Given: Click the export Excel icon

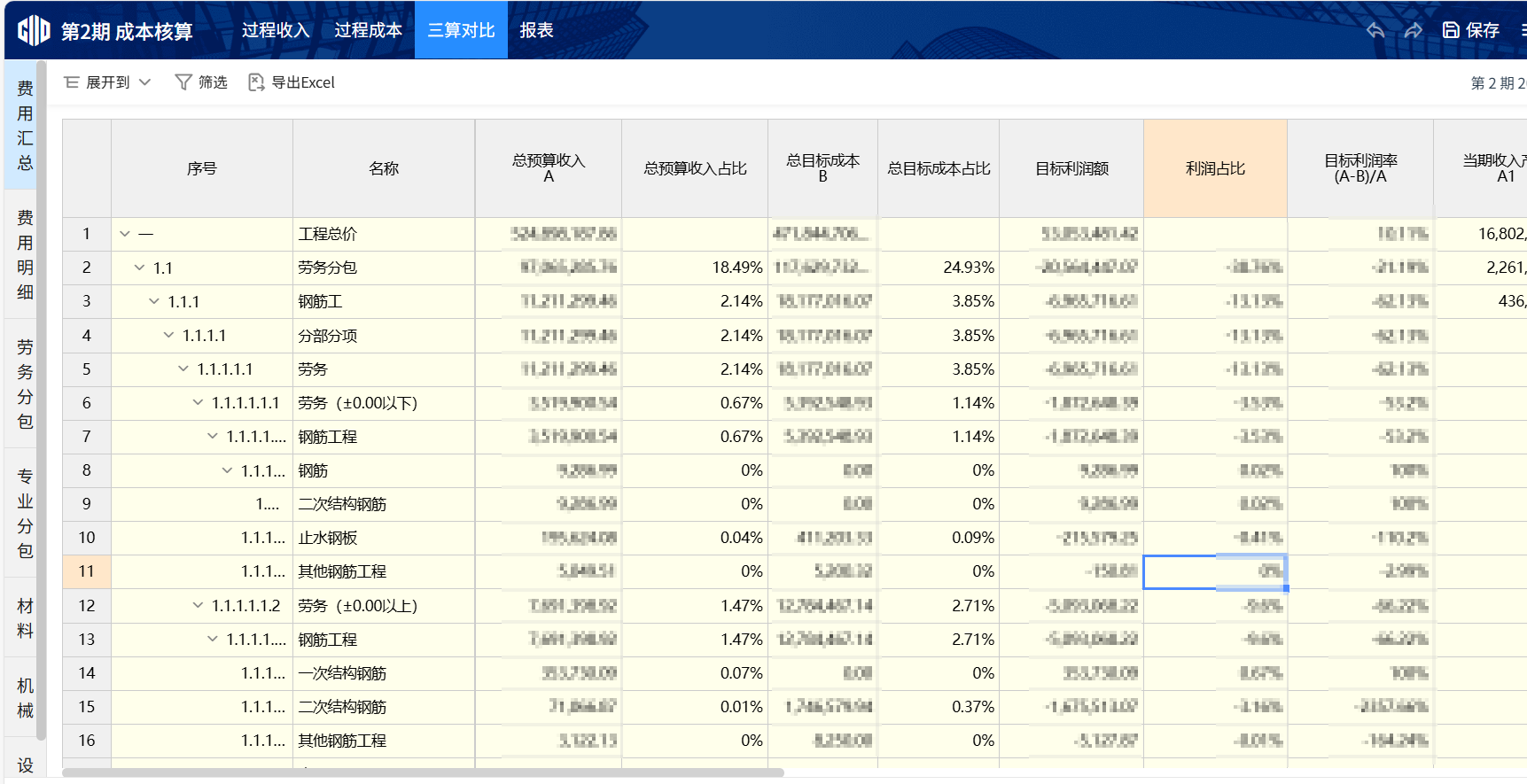Looking at the screenshot, I should 256,82.
